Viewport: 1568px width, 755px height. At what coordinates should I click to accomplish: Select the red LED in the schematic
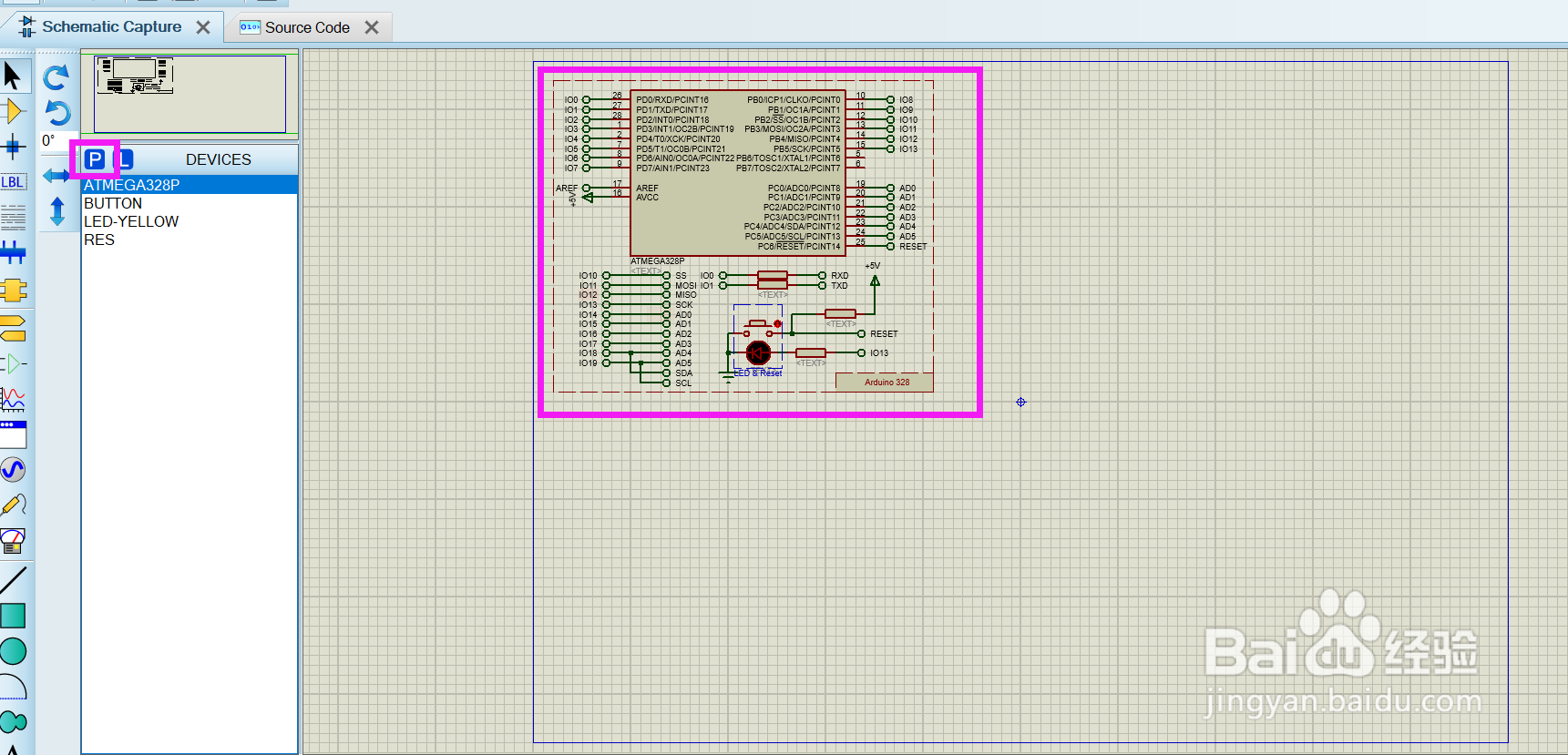point(758,352)
